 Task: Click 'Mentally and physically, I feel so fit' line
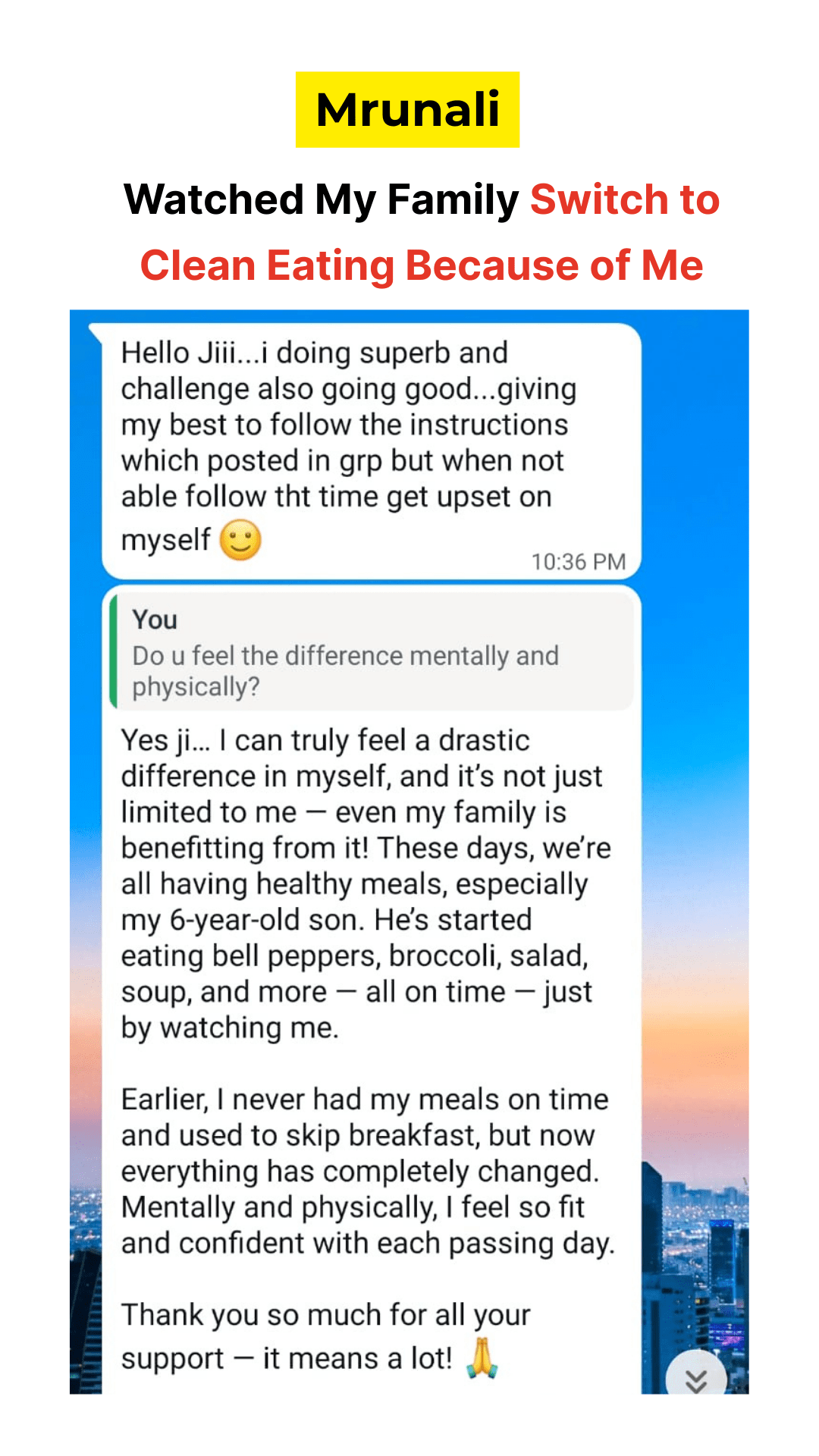pyautogui.click(x=353, y=1207)
